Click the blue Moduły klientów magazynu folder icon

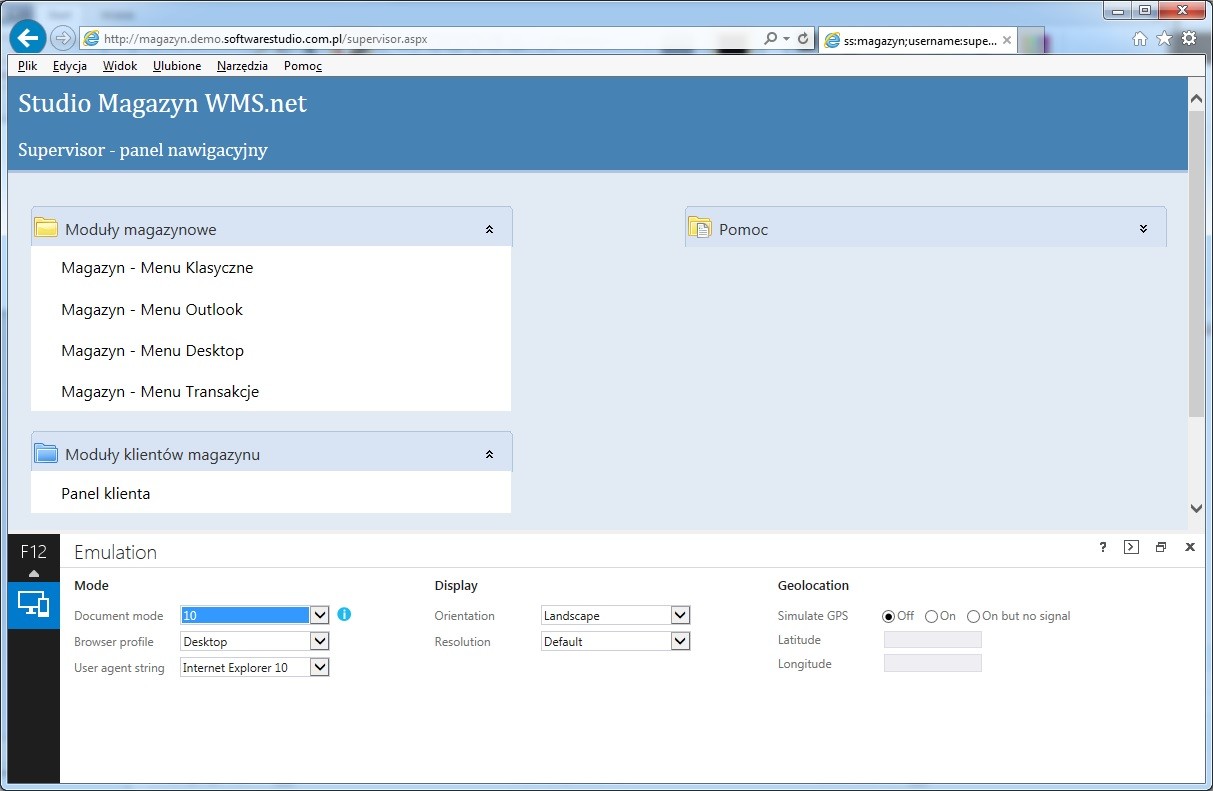tap(46, 453)
